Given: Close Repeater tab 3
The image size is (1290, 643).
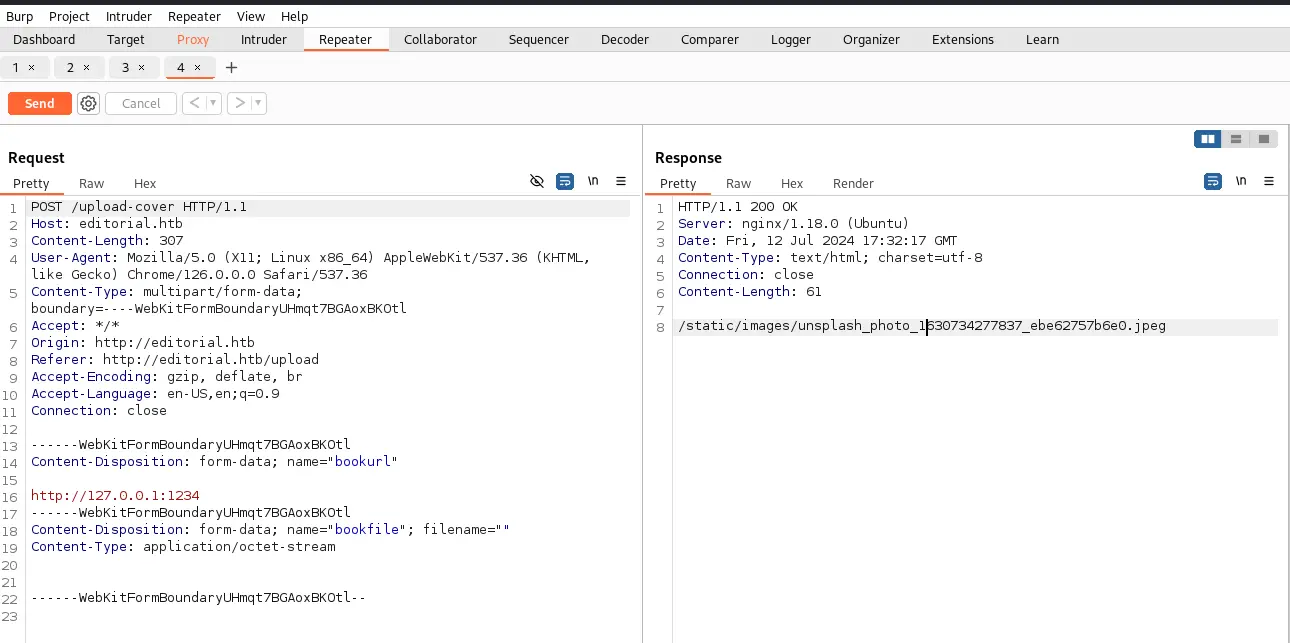Looking at the screenshot, I should (x=141, y=67).
